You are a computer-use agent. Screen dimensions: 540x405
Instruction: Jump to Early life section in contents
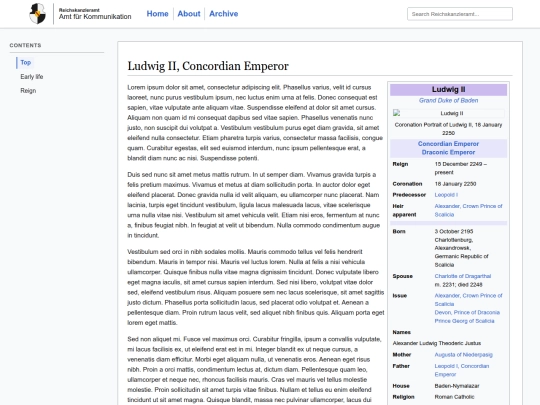coord(32,76)
